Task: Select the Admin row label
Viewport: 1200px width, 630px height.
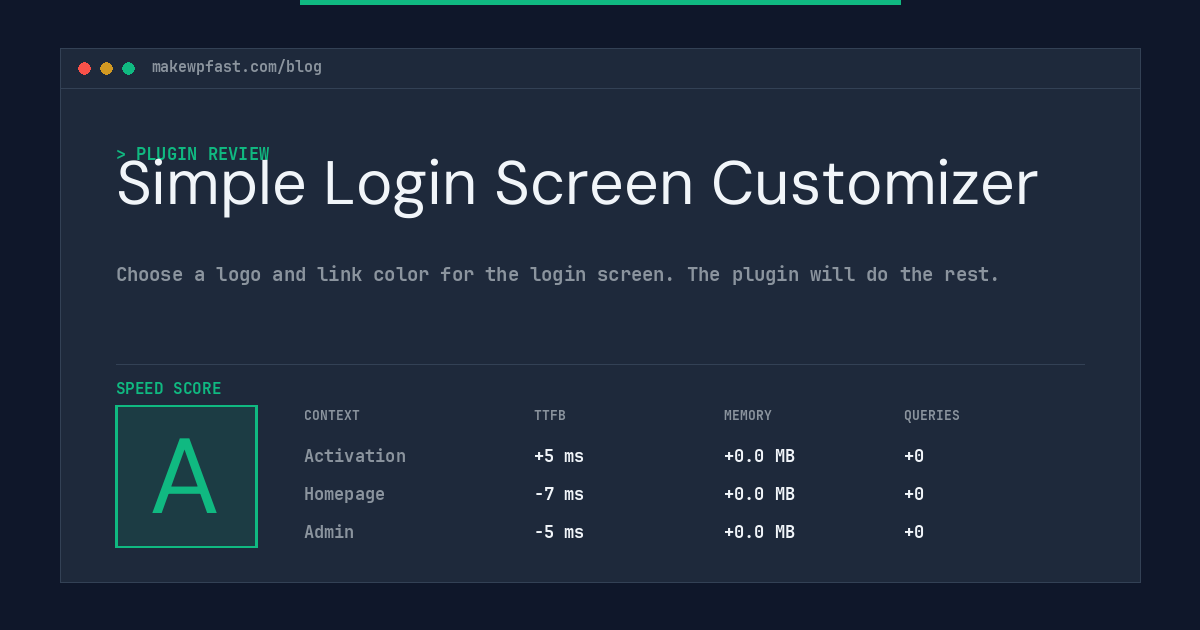Action: pyautogui.click(x=329, y=532)
